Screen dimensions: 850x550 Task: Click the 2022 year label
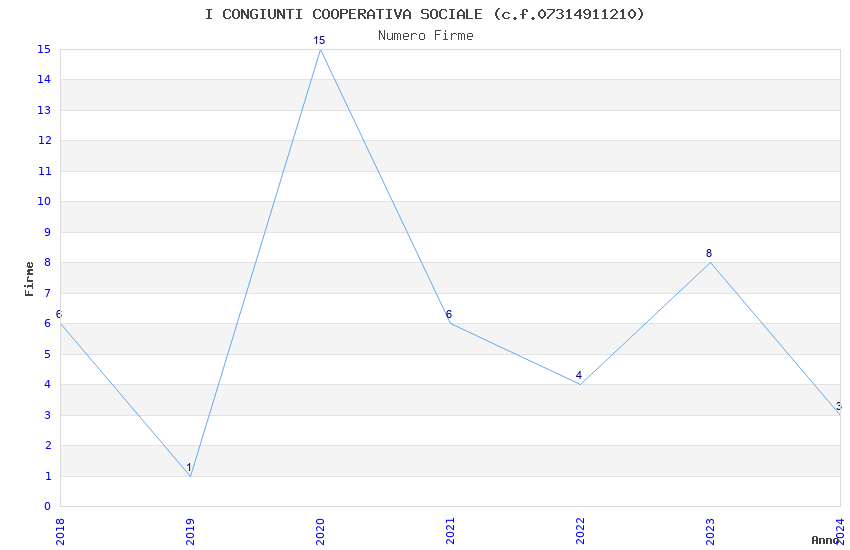pos(580,532)
